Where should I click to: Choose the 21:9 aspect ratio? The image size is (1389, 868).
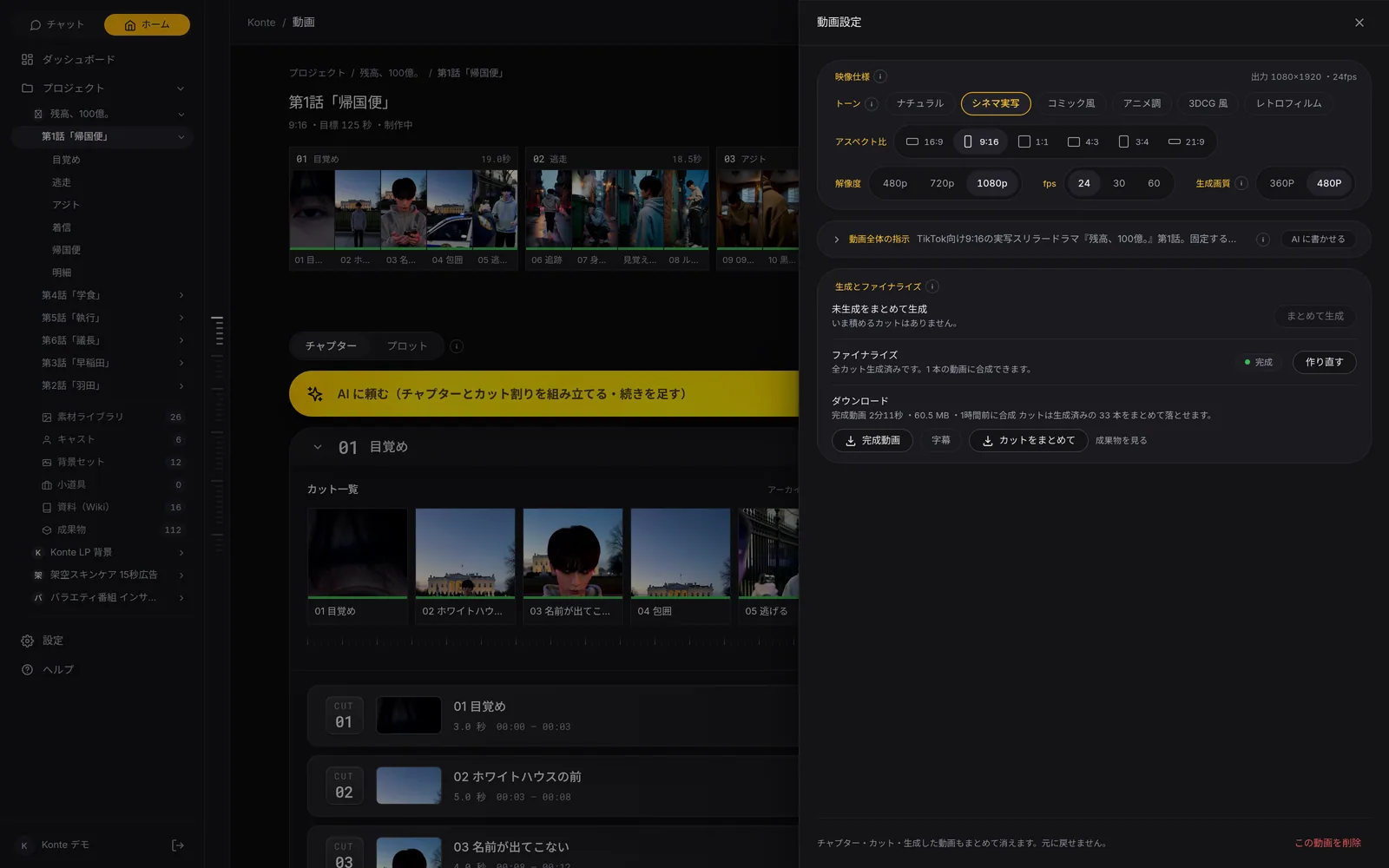pos(1186,141)
